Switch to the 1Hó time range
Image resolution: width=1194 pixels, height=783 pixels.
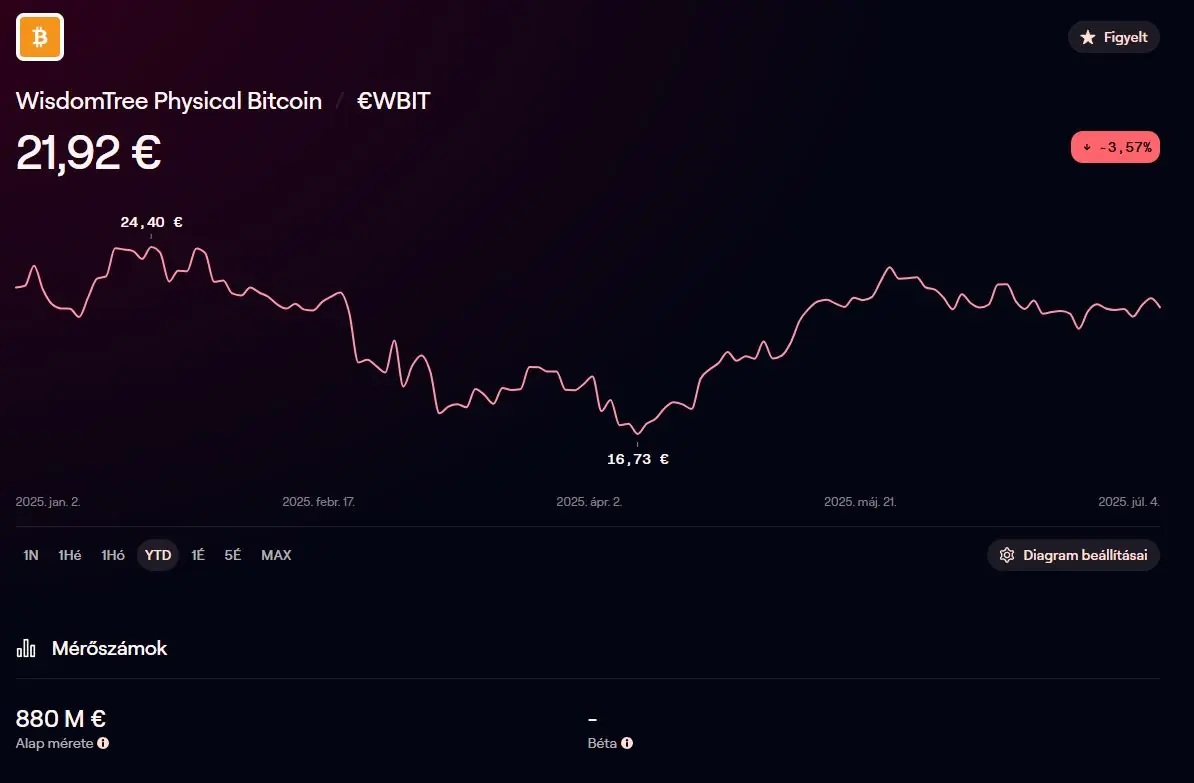pos(113,555)
